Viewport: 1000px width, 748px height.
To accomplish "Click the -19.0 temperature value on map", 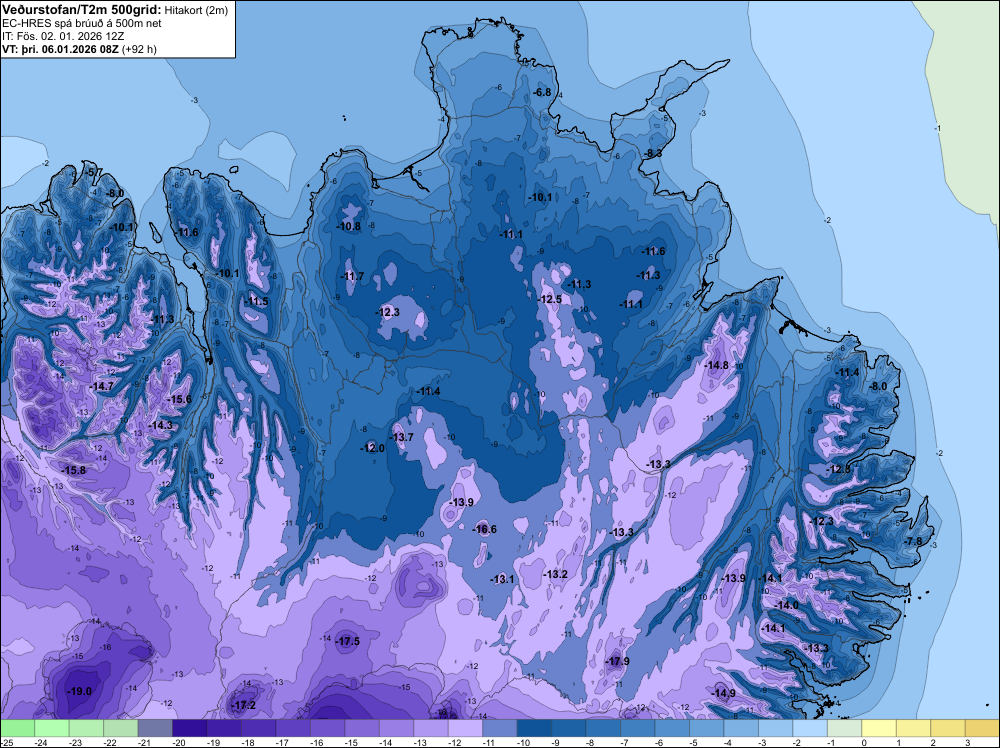I will [80, 691].
